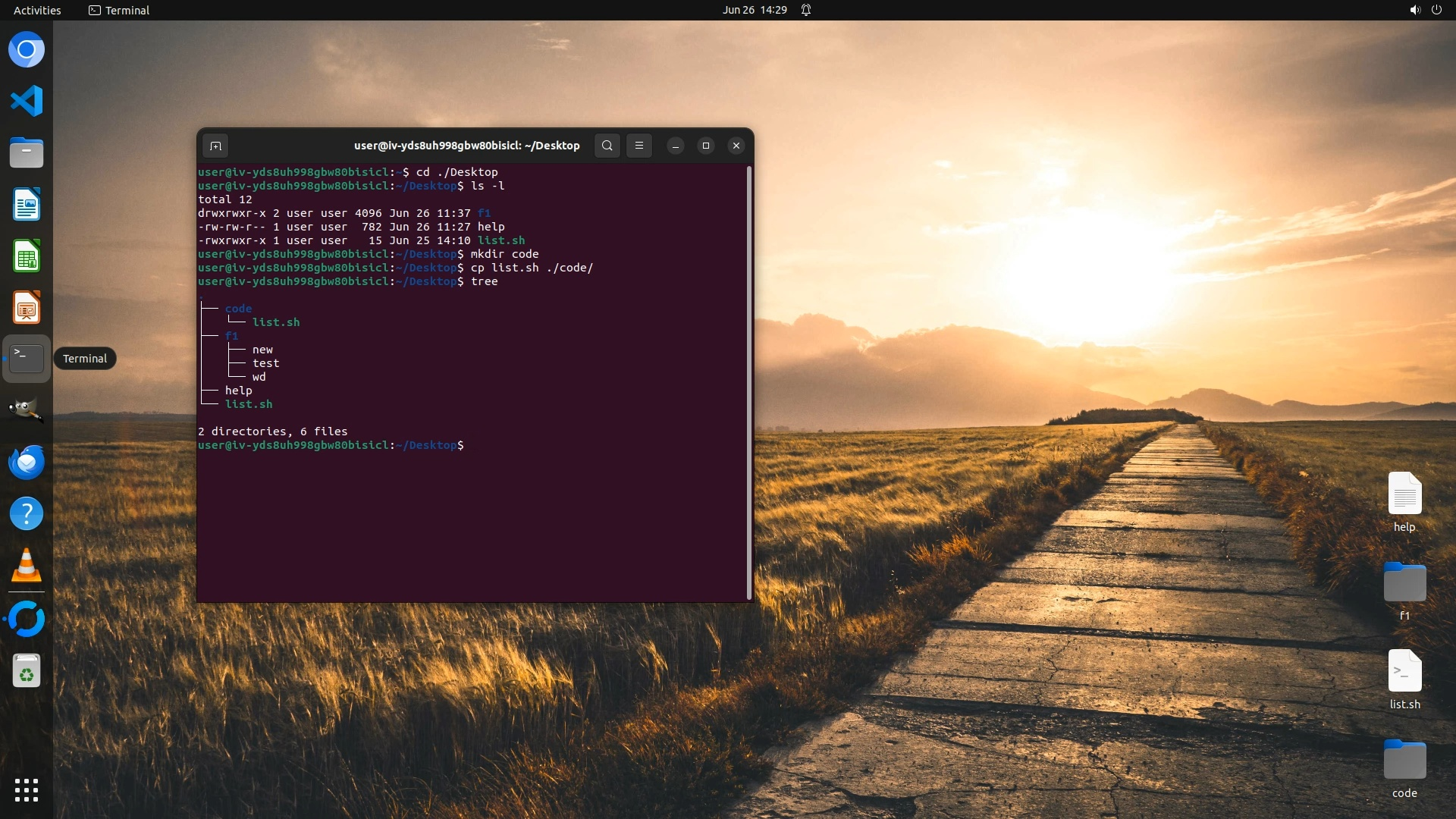This screenshot has width=1456, height=819.
Task: Open LibreOffice Impress from dock
Action: (27, 308)
